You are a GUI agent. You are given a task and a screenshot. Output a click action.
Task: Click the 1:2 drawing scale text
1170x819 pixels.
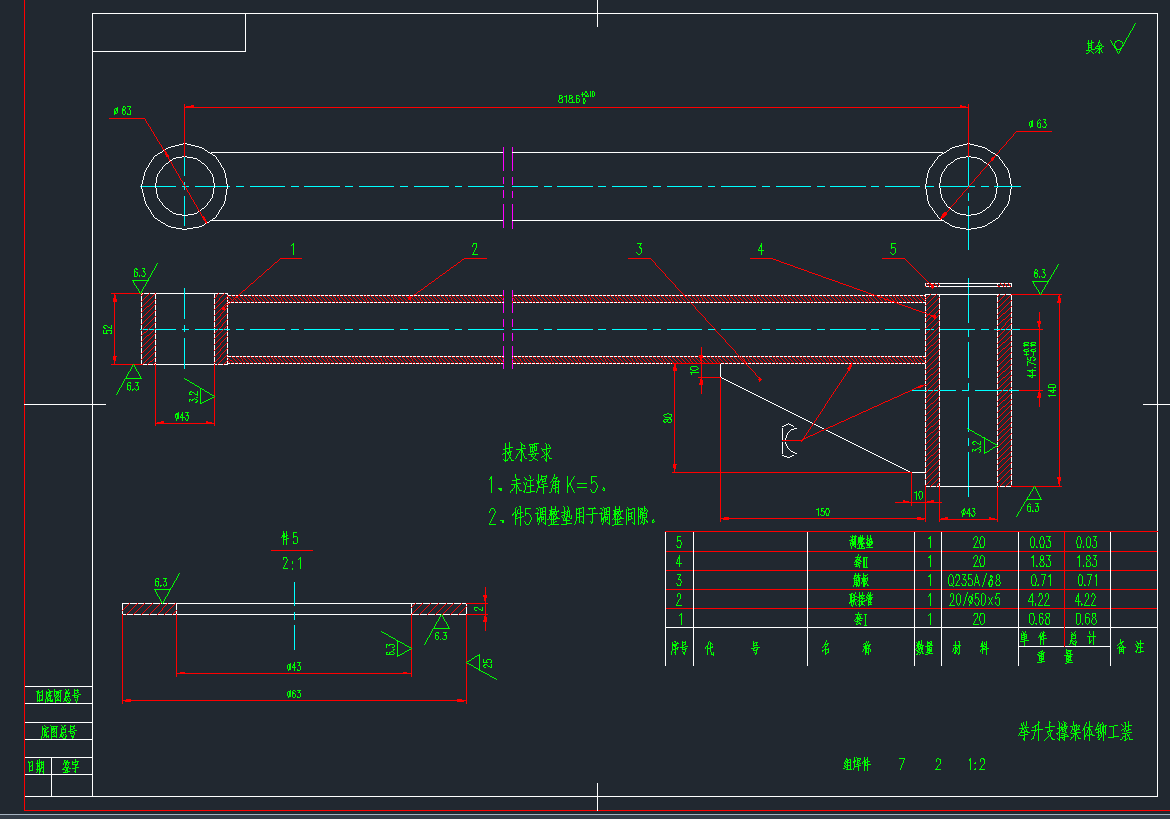977,764
